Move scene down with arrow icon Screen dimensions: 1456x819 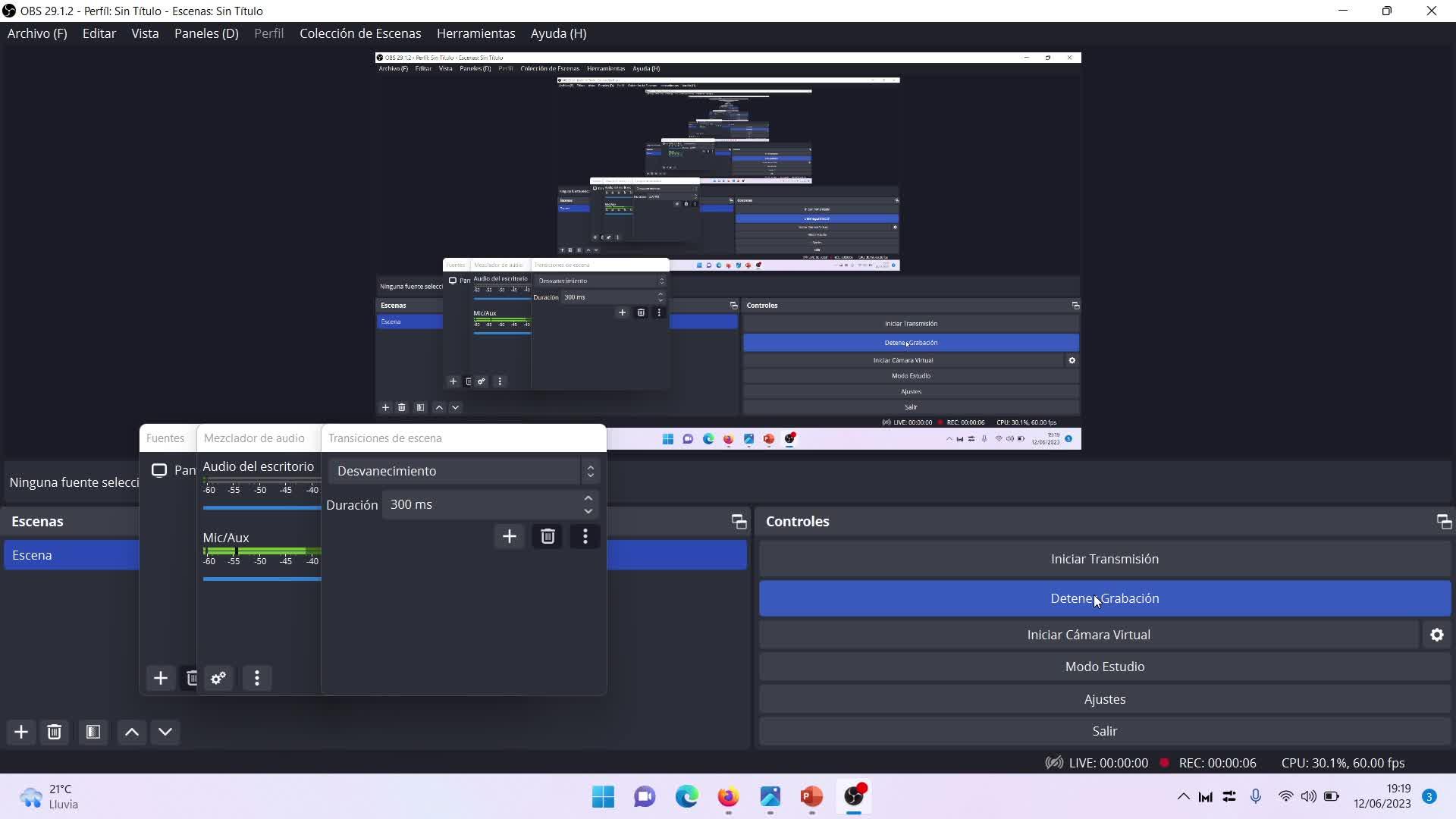(x=165, y=732)
